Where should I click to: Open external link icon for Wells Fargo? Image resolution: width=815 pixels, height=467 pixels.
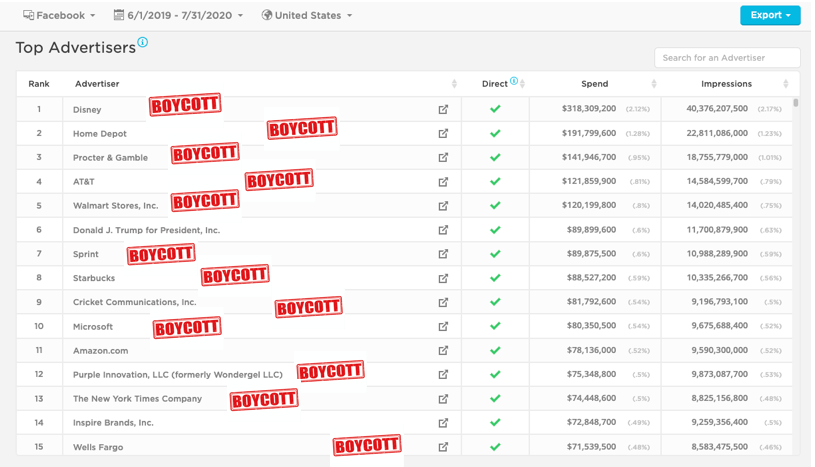[x=443, y=447]
